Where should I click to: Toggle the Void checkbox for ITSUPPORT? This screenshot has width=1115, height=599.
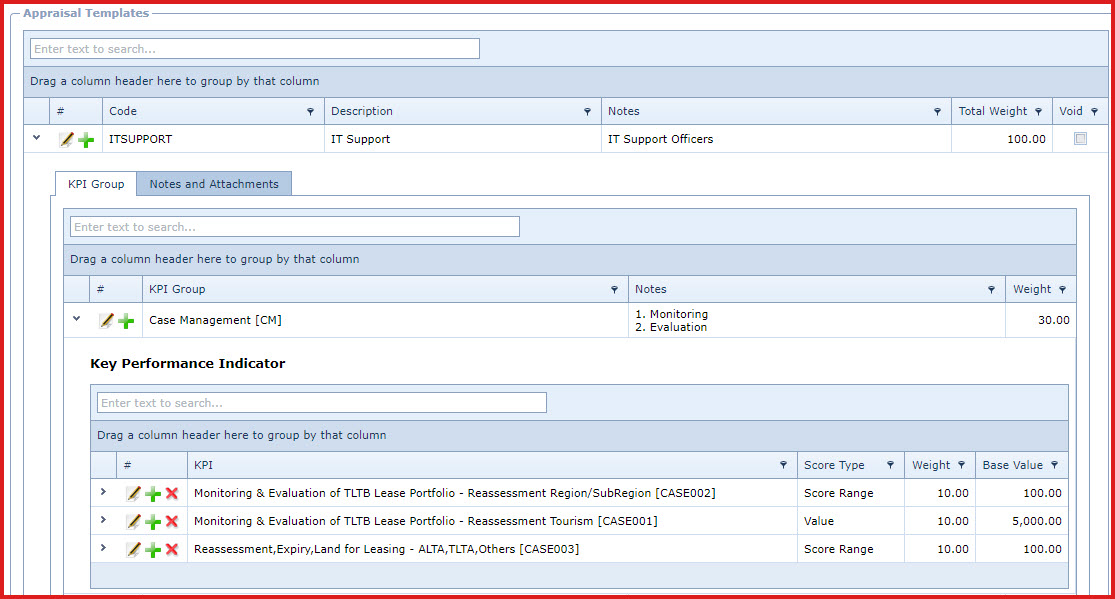pos(1080,140)
